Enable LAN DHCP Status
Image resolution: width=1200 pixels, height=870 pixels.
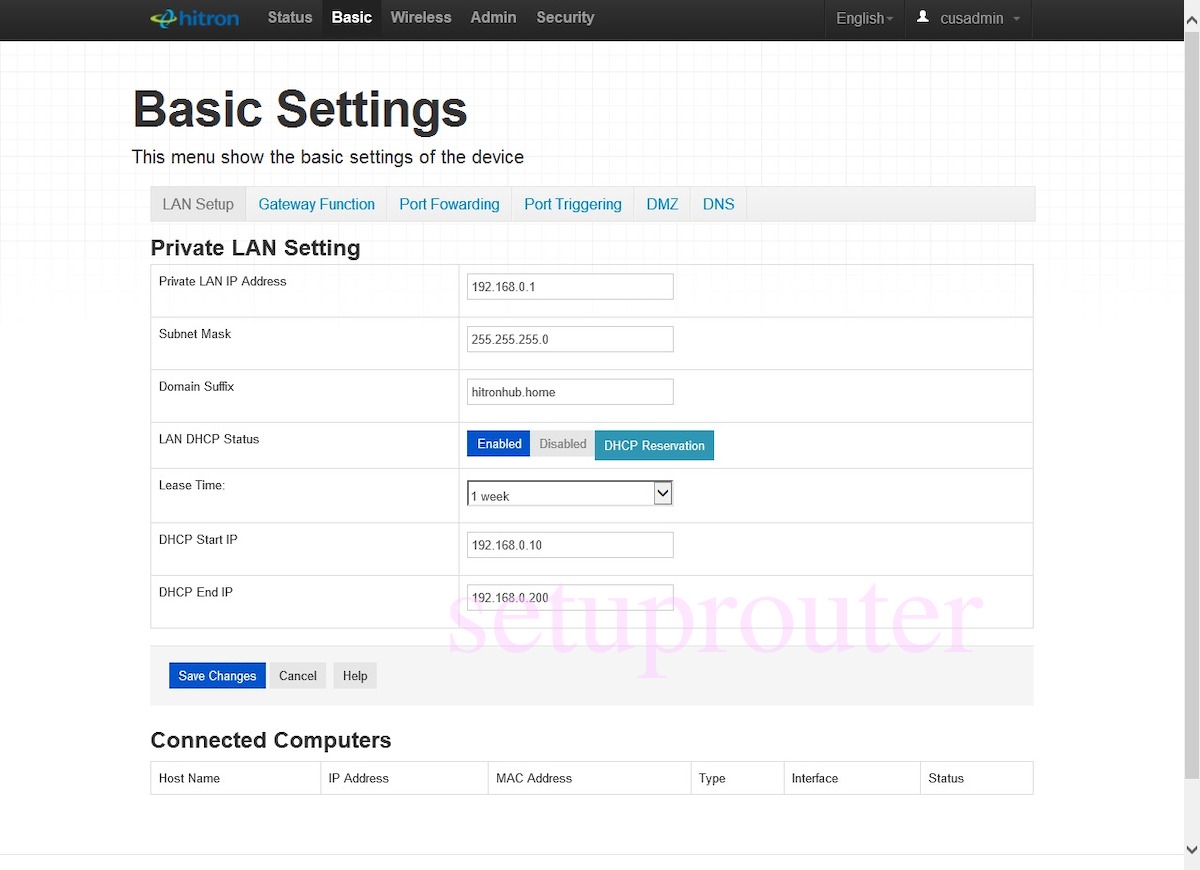[x=498, y=443]
